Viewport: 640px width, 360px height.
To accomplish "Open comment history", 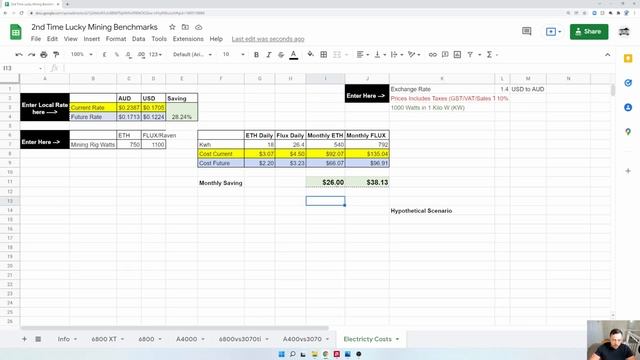I will coord(527,31).
